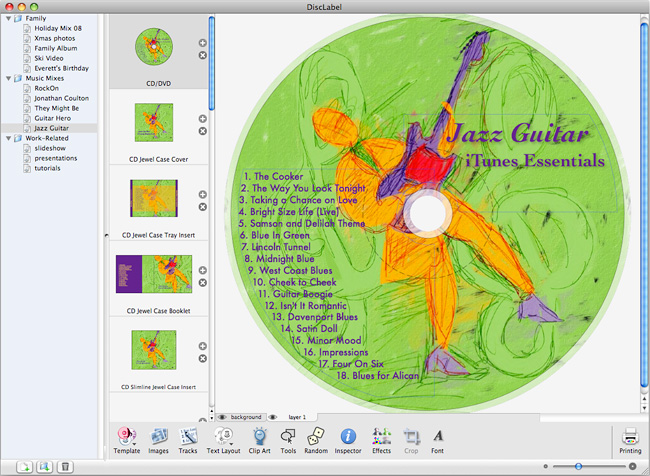
Task: Select the Crop tool
Action: point(411,440)
